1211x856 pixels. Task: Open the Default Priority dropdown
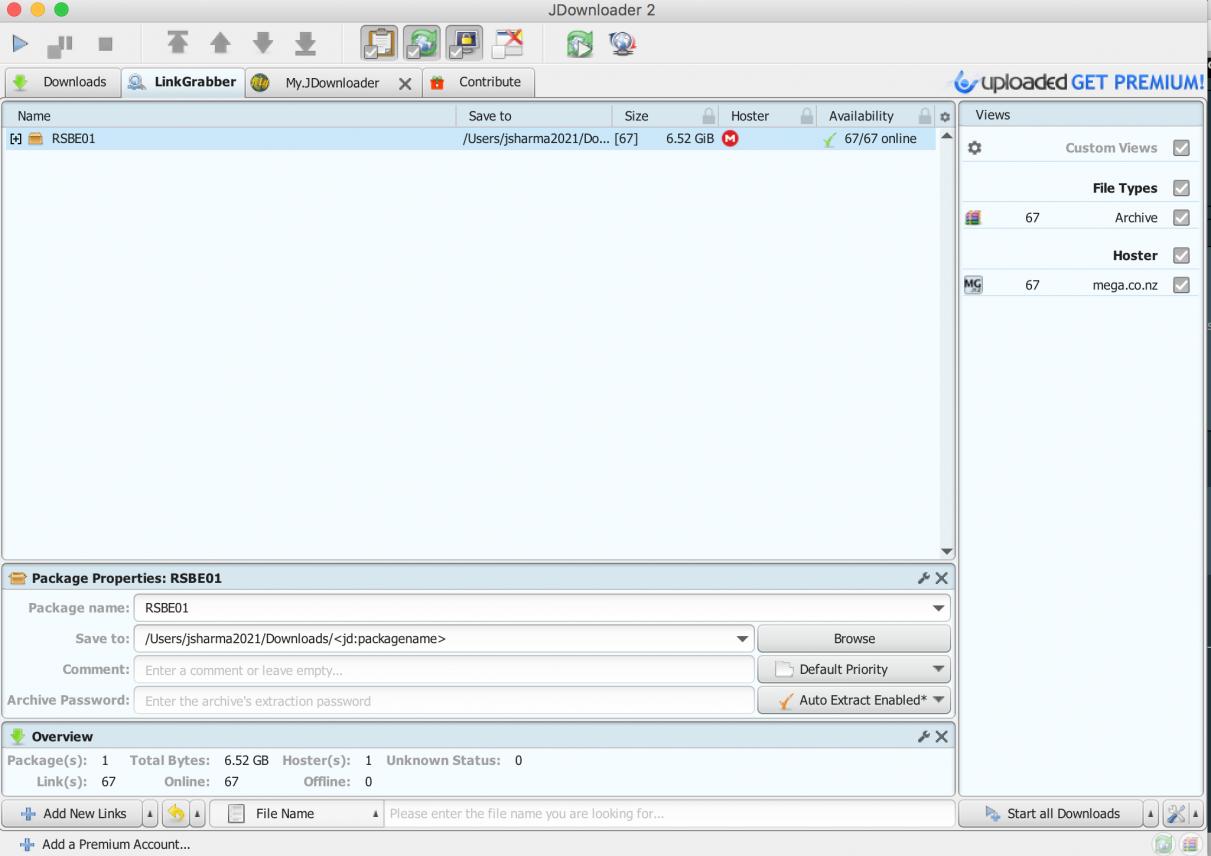854,670
